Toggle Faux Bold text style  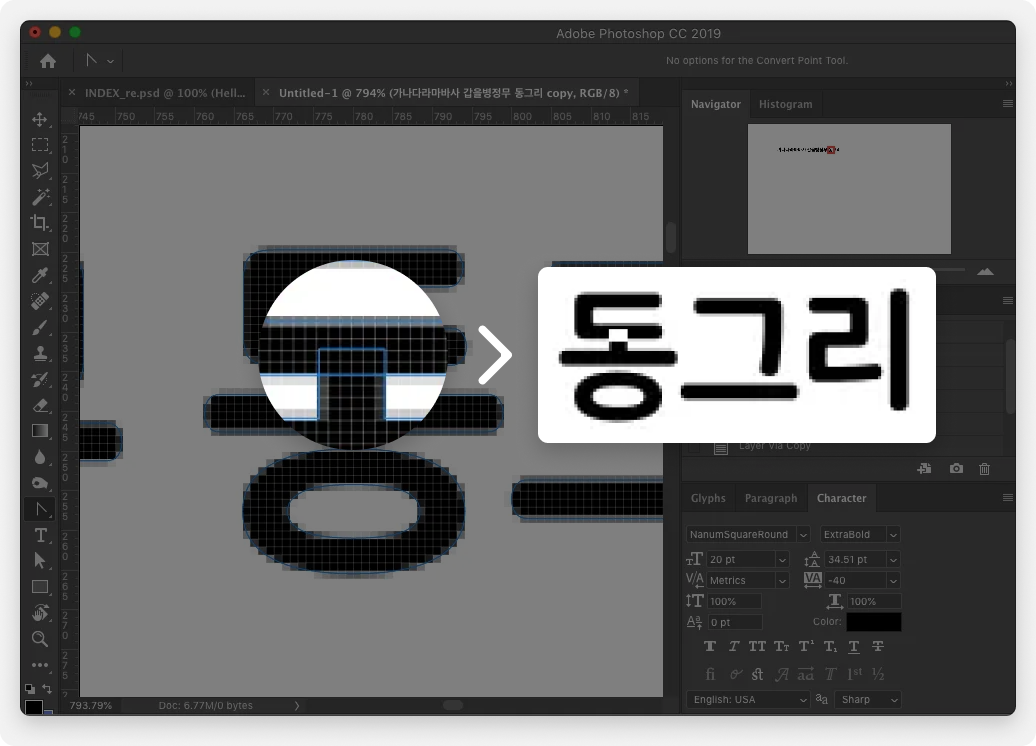[710, 646]
